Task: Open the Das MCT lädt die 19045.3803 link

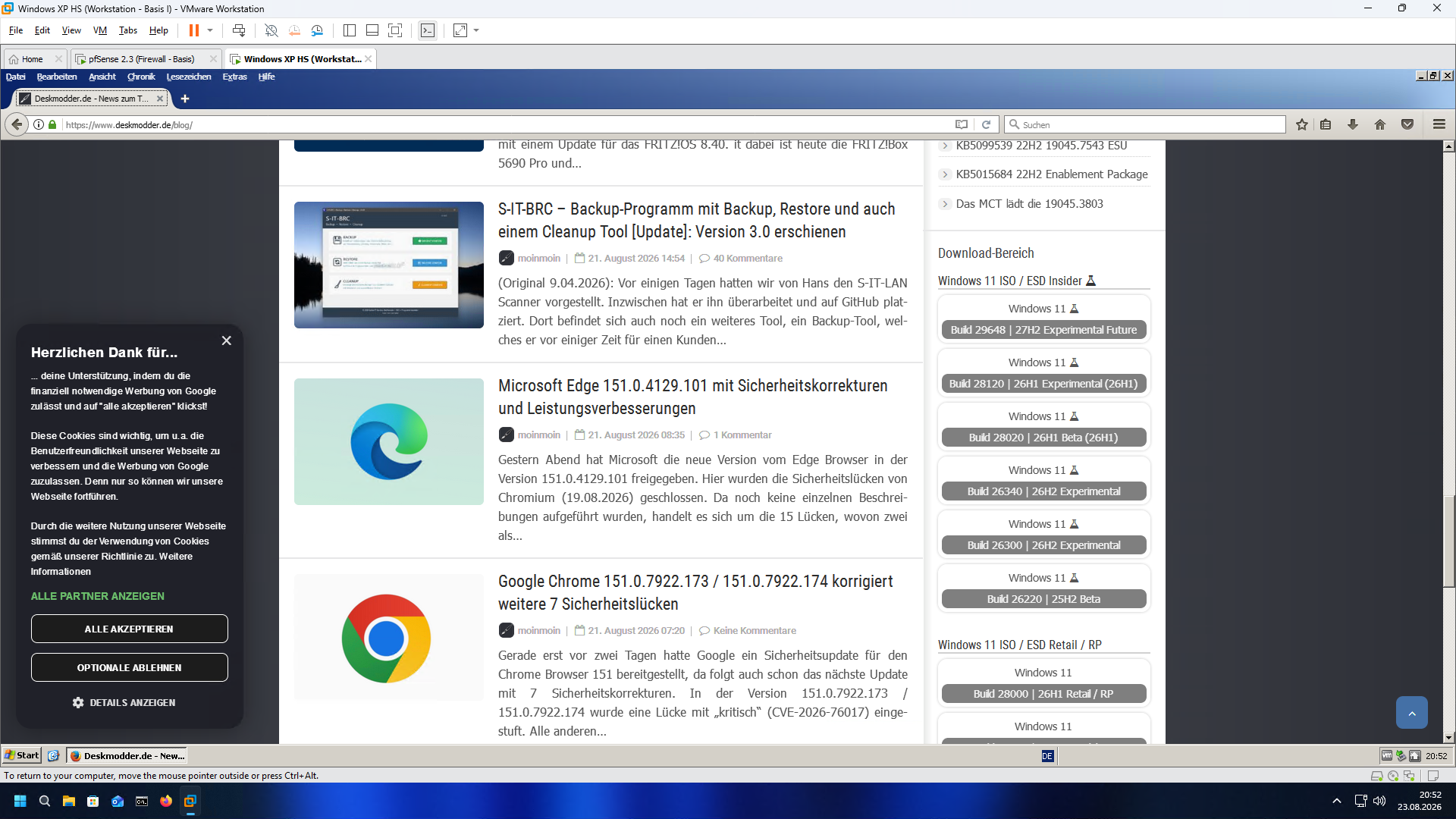Action: tap(1029, 204)
